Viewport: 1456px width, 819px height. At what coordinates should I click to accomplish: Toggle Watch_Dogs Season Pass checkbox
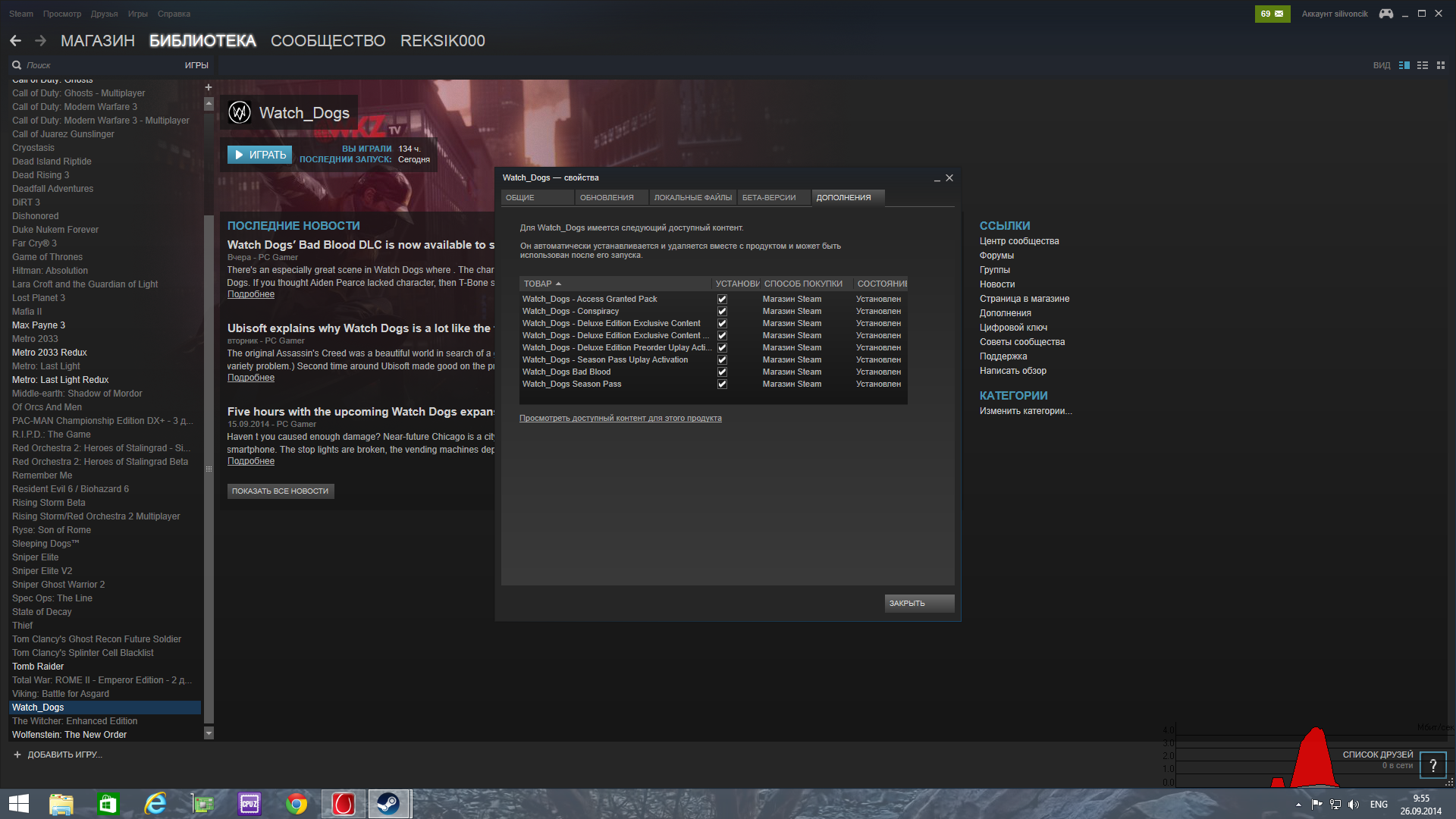[x=722, y=384]
